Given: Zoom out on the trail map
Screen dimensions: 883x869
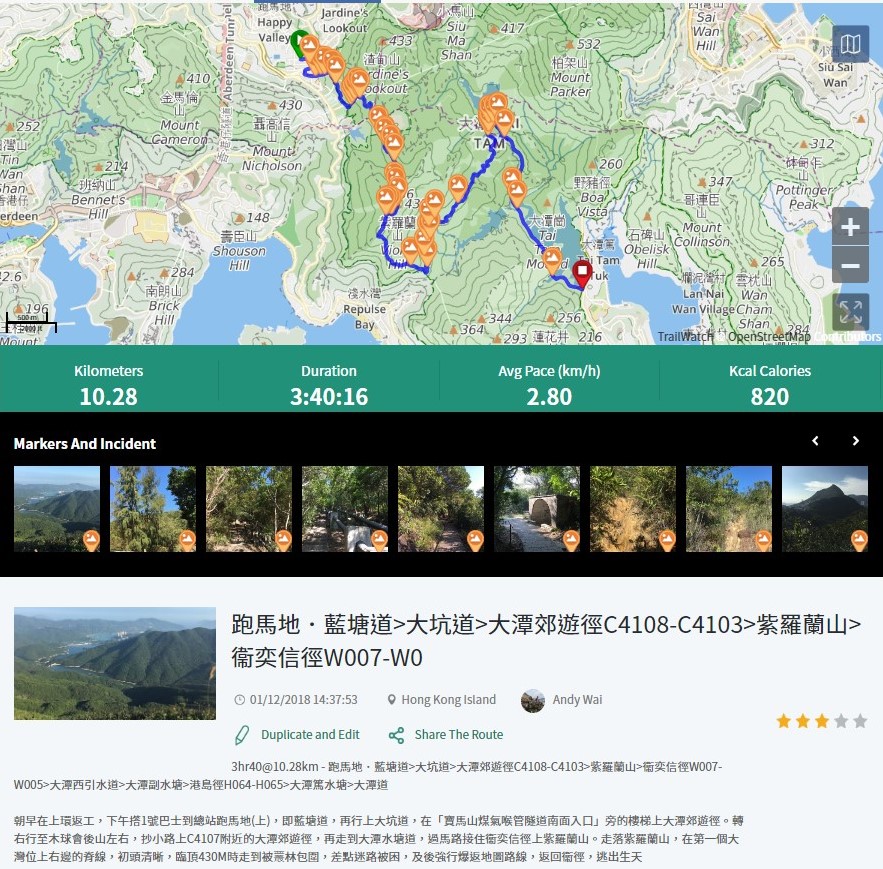Looking at the screenshot, I should (x=850, y=266).
